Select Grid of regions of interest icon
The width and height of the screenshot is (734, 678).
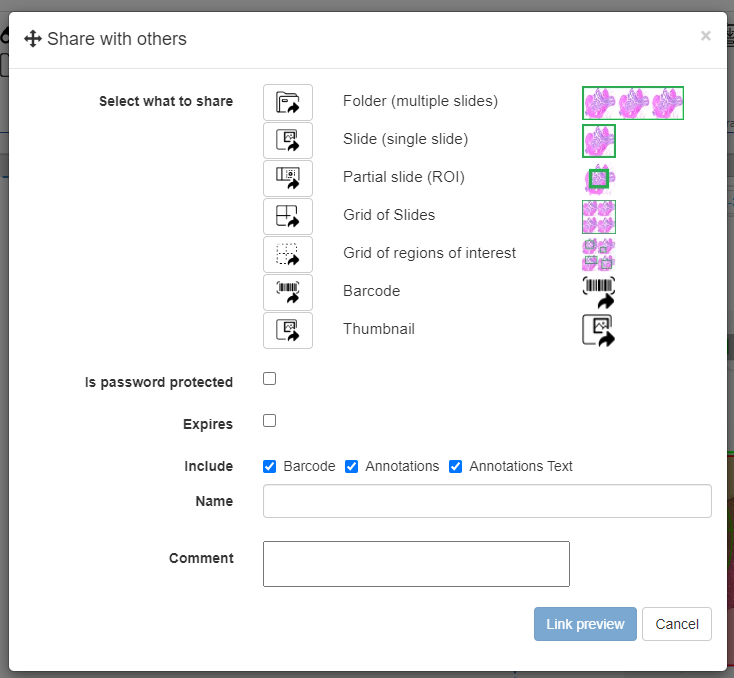pos(288,254)
